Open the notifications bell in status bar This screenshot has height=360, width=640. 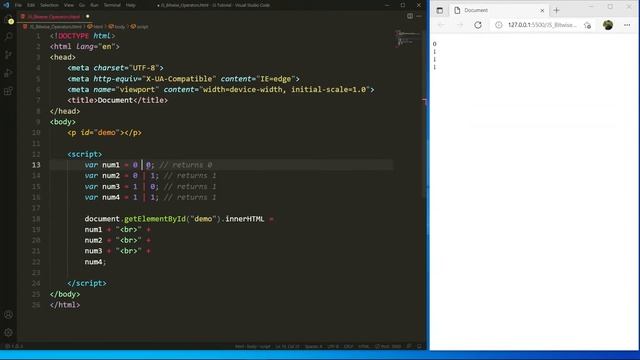coord(419,346)
